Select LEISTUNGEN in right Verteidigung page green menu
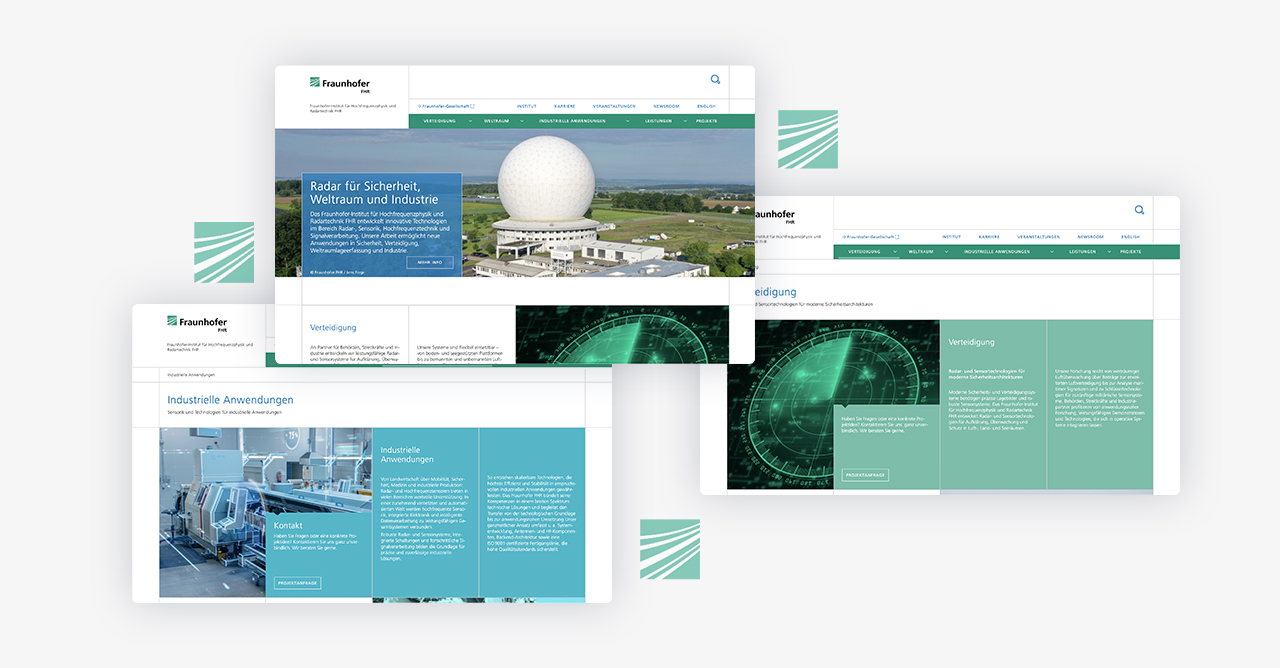The image size is (1280, 668). coord(1083,252)
